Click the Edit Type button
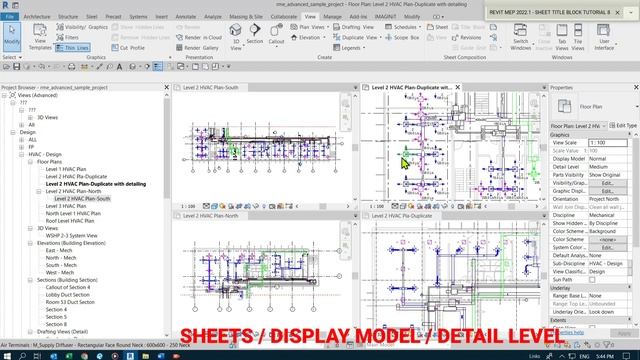This screenshot has width=640, height=360. coord(623,126)
